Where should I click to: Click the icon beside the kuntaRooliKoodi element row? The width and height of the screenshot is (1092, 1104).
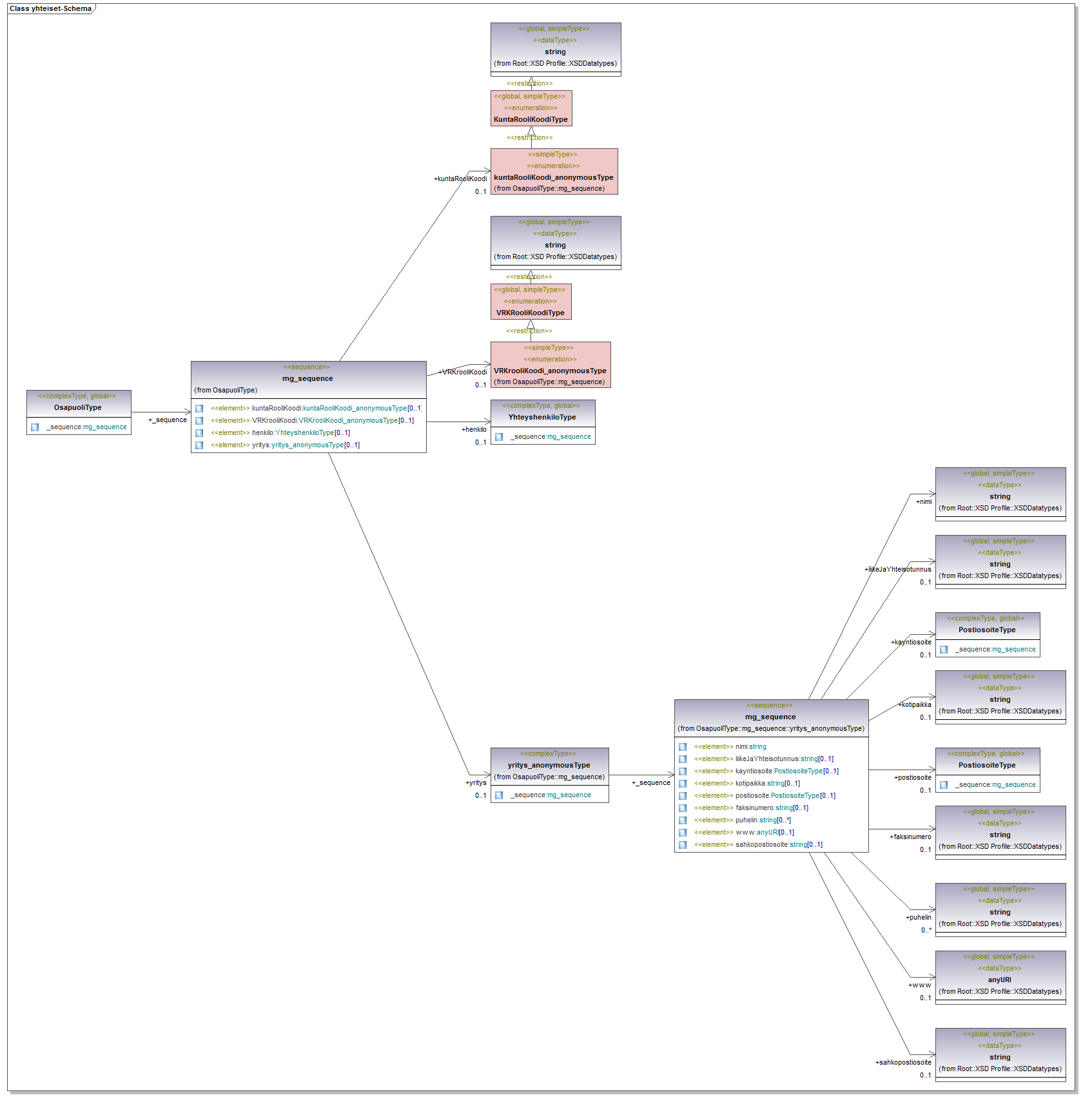[x=199, y=409]
